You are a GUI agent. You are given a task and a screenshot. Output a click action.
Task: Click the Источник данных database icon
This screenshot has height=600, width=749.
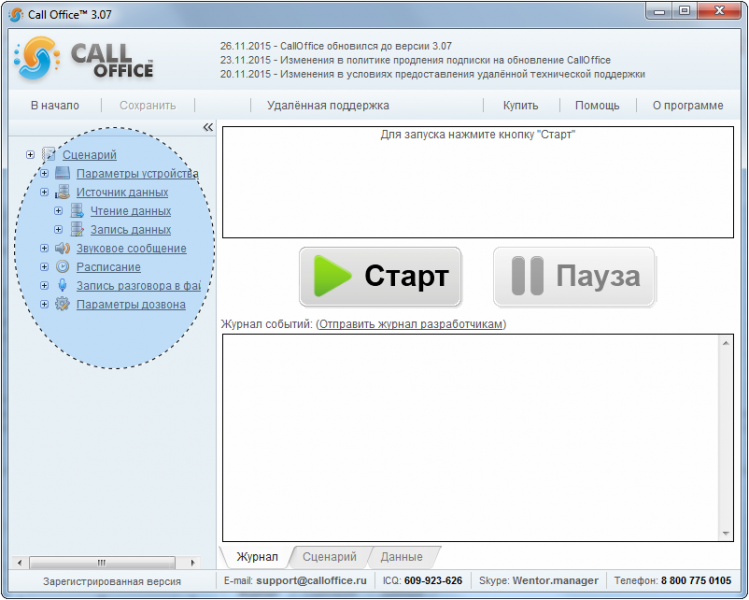(x=63, y=192)
